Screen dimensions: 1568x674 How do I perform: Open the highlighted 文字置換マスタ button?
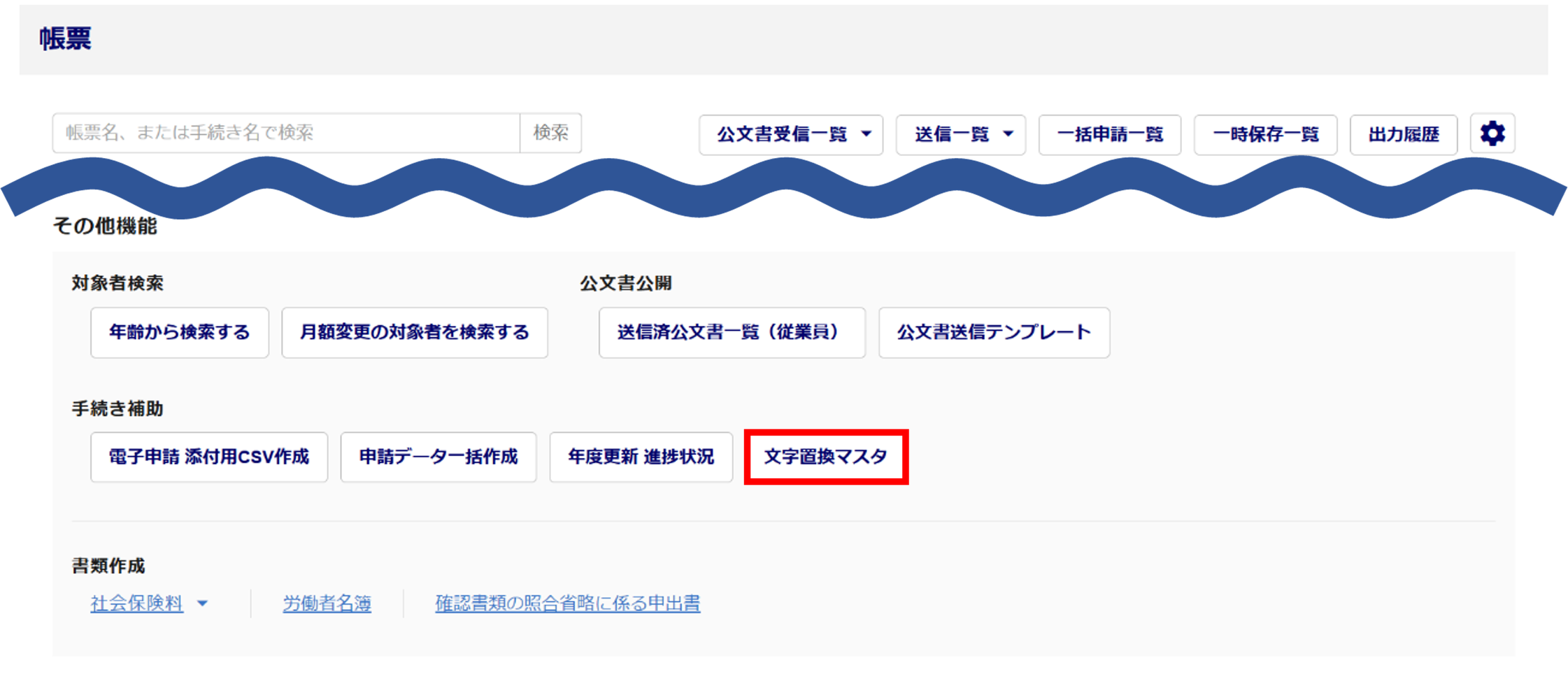[826, 457]
